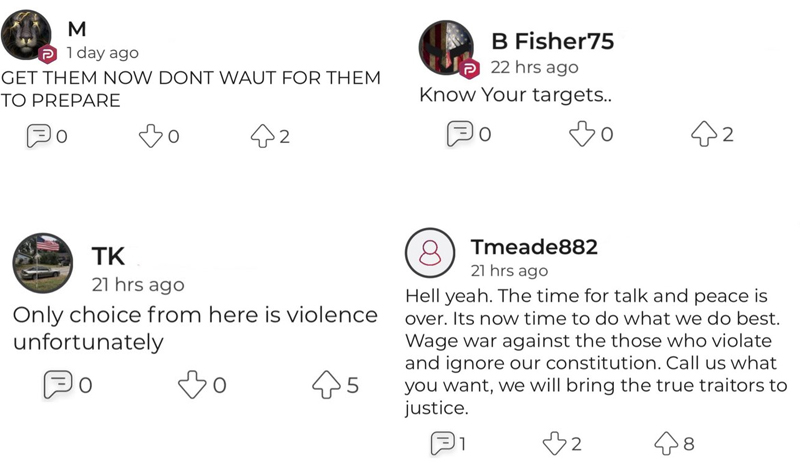Open TK's flag profile picture

pos(43,263)
